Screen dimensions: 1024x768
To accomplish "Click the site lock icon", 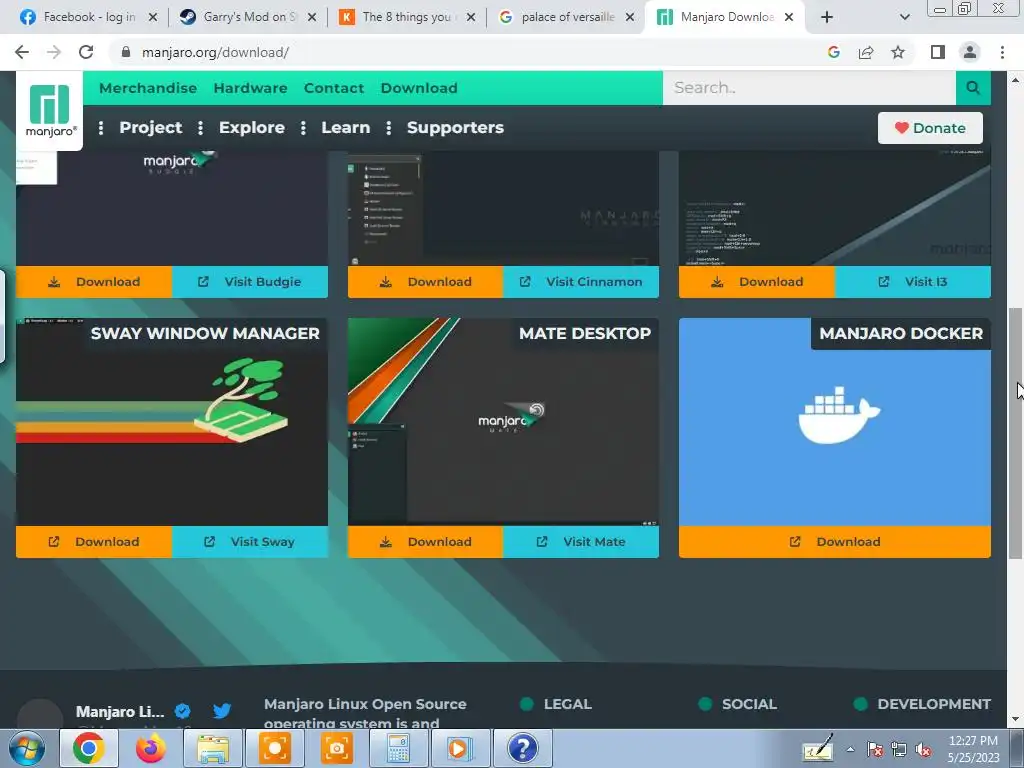I will pyautogui.click(x=126, y=52).
